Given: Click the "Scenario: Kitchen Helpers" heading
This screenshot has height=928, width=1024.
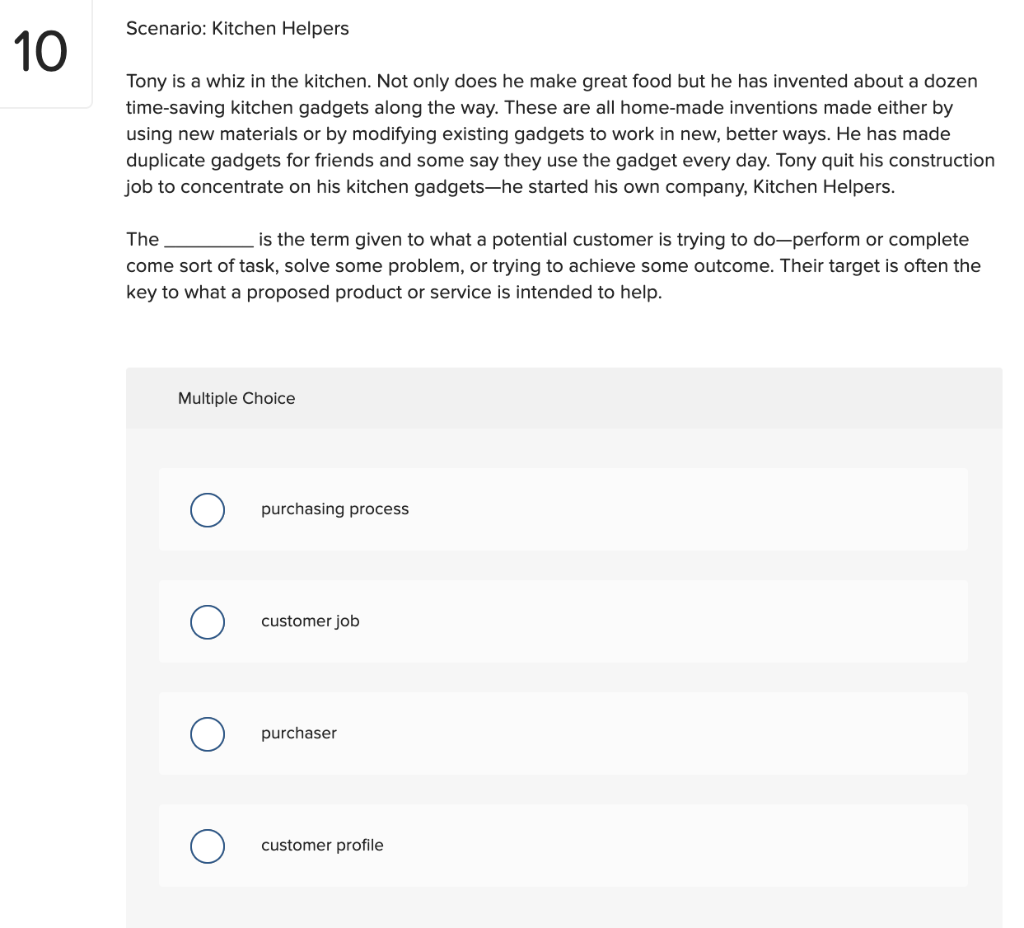Looking at the screenshot, I should coord(237,29).
